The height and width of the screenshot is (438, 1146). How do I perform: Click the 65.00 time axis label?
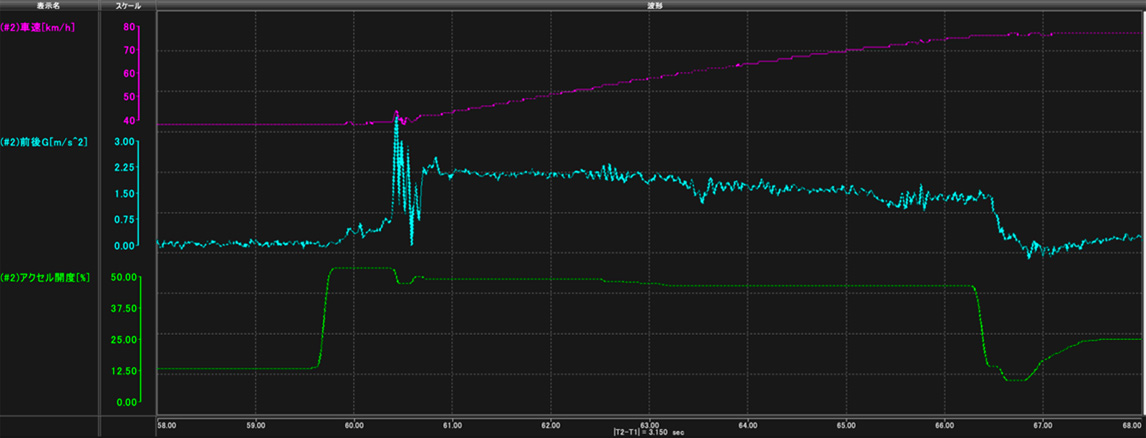[846, 424]
